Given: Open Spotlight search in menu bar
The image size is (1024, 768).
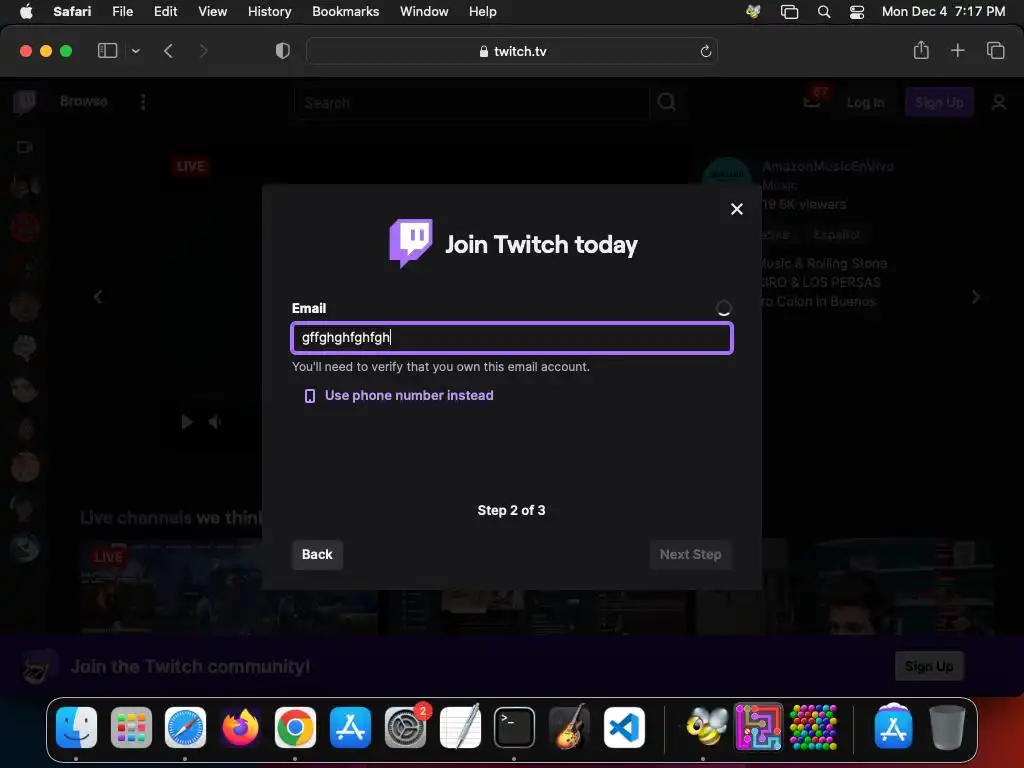Looking at the screenshot, I should click(824, 11).
